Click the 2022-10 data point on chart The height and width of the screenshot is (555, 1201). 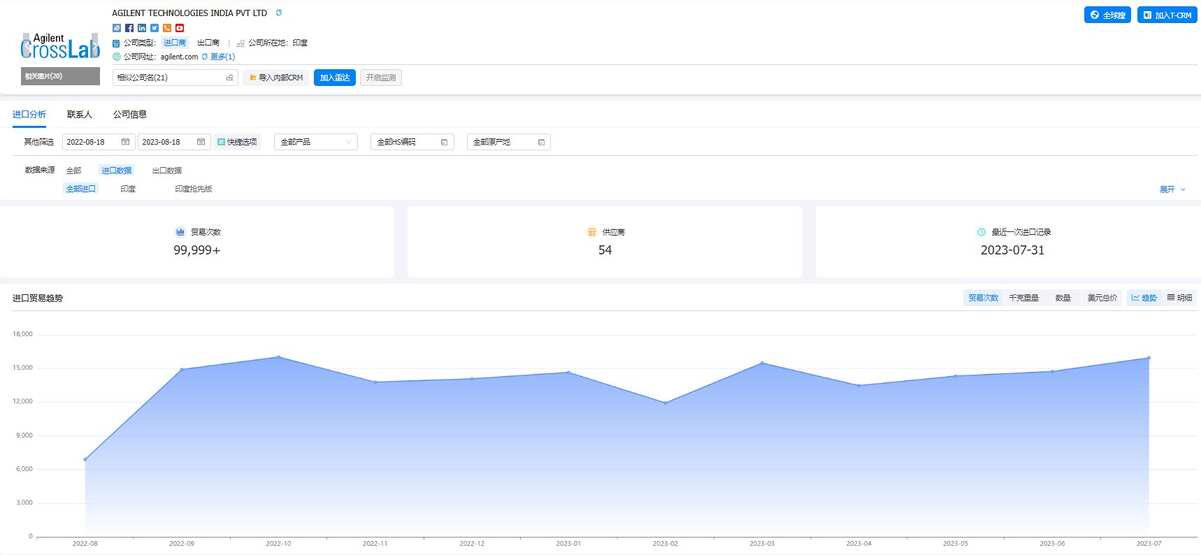click(278, 357)
